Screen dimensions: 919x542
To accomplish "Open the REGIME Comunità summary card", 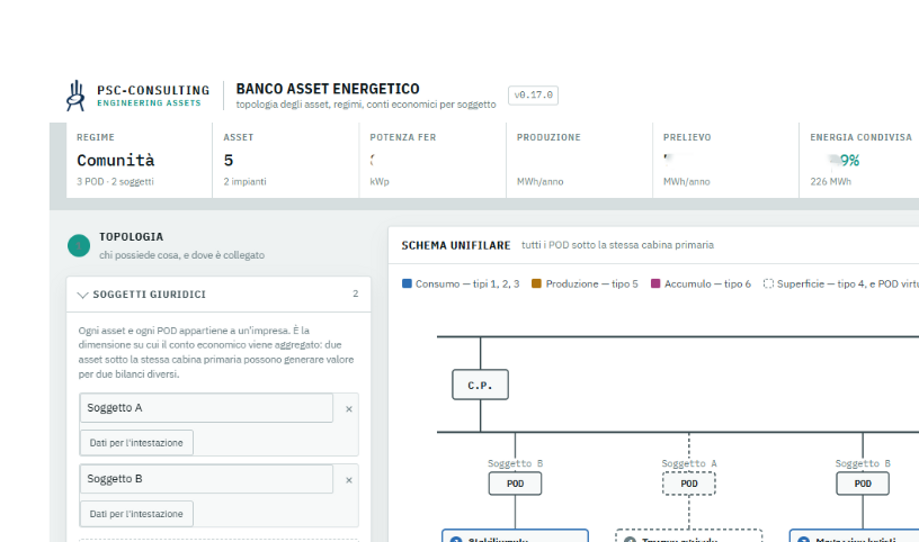I will click(139, 161).
